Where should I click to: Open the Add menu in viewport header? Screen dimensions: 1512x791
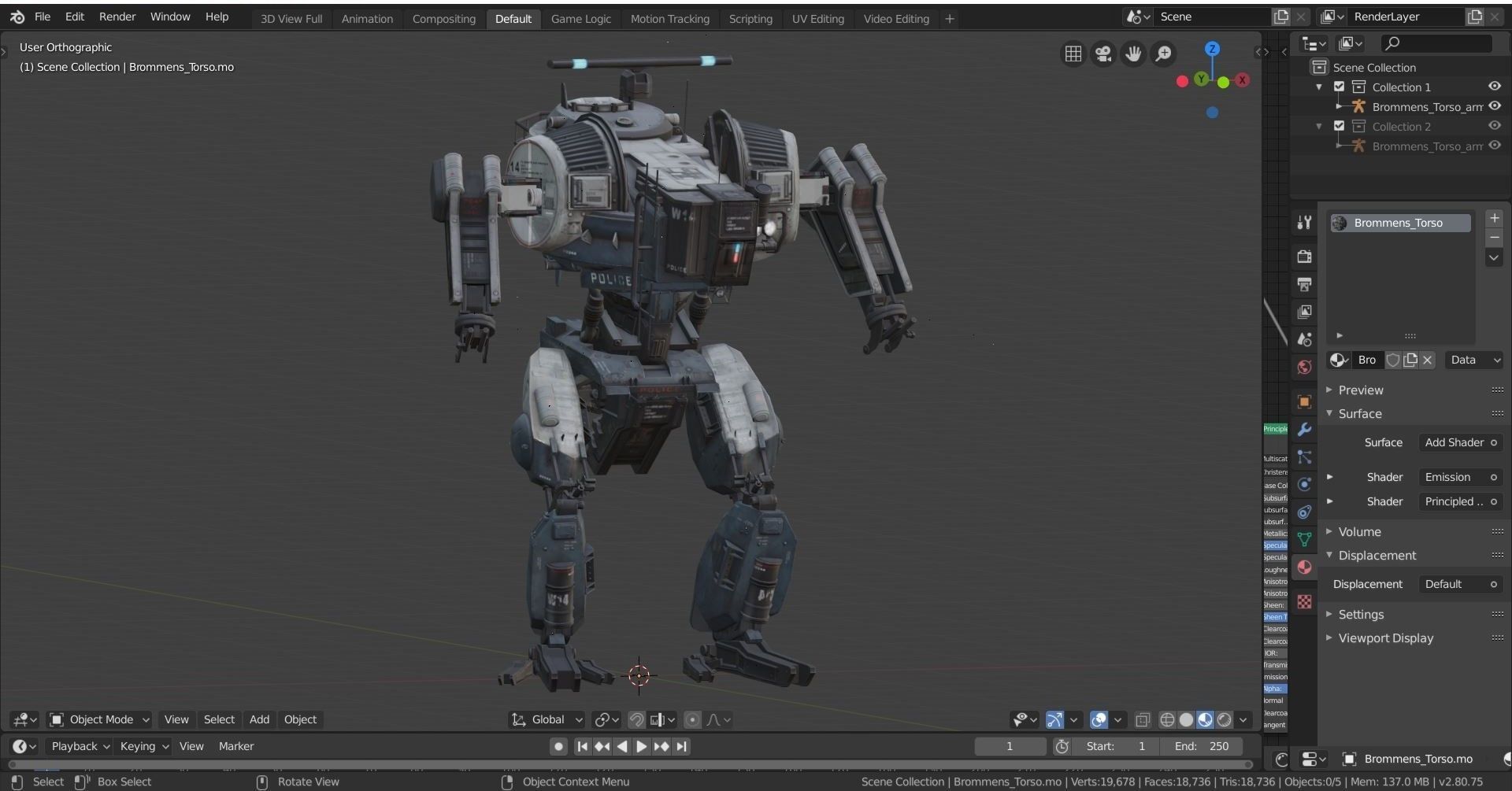pyautogui.click(x=259, y=719)
